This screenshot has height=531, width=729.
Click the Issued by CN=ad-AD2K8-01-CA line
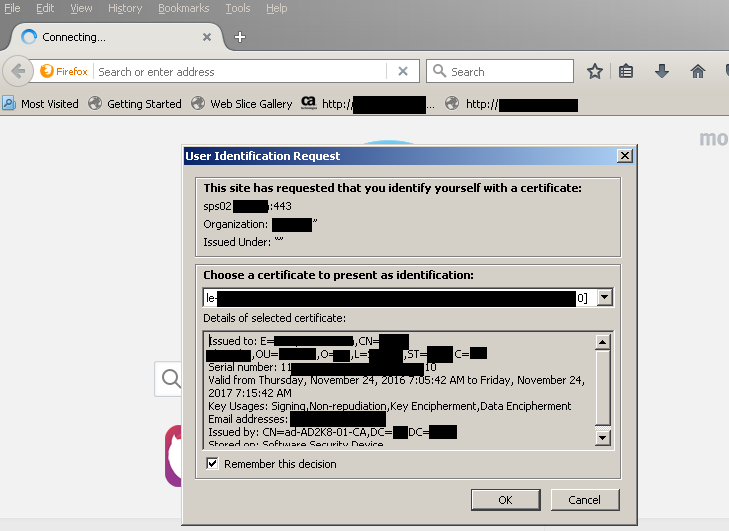pyautogui.click(x=332, y=432)
